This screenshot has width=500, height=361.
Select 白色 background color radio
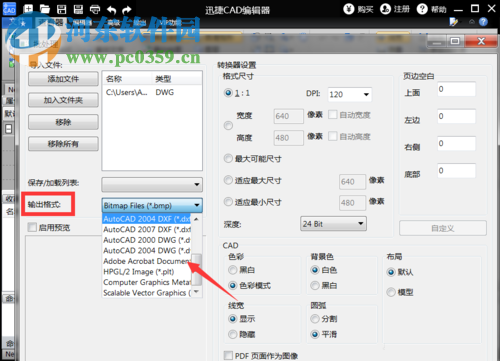pyautogui.click(x=315, y=270)
